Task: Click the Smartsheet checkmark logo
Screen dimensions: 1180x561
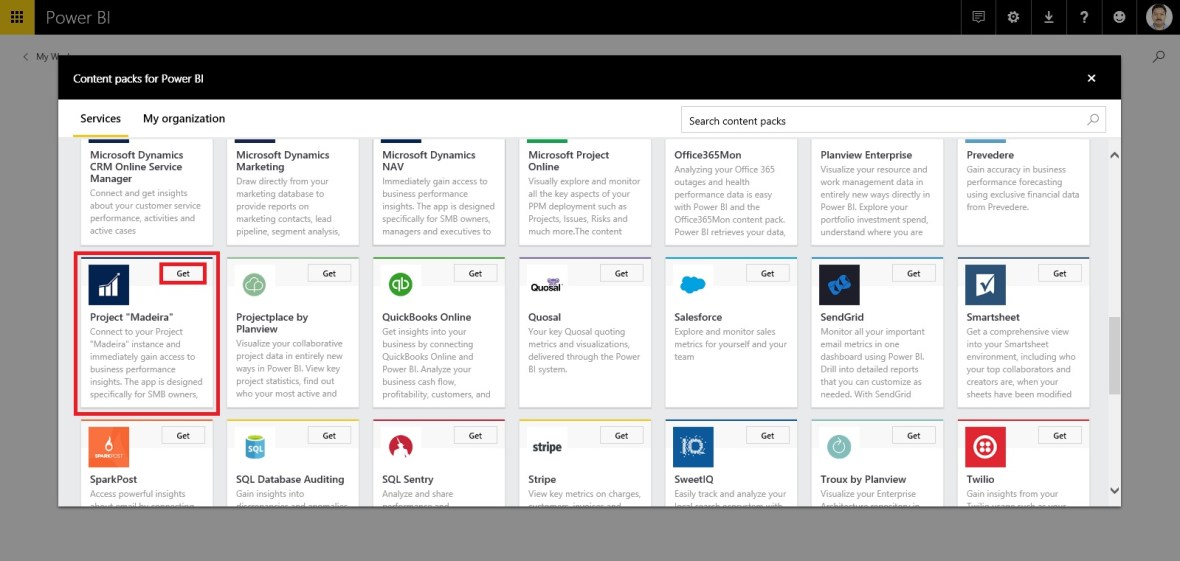Action: coord(985,285)
